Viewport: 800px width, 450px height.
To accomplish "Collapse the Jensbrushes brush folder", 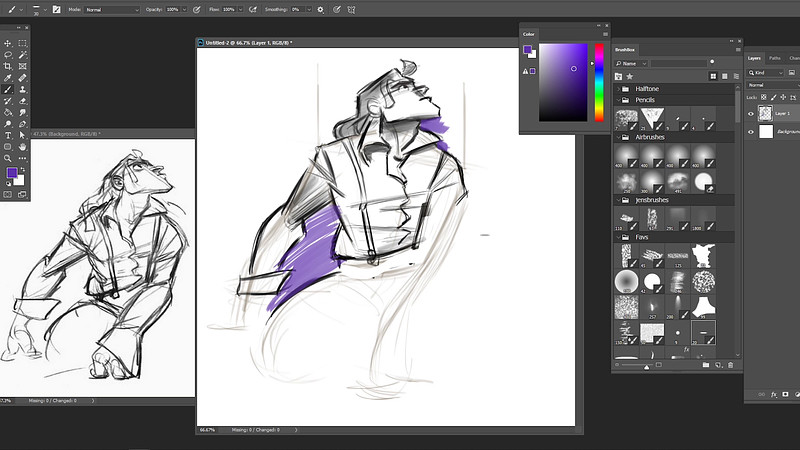I will (619, 200).
